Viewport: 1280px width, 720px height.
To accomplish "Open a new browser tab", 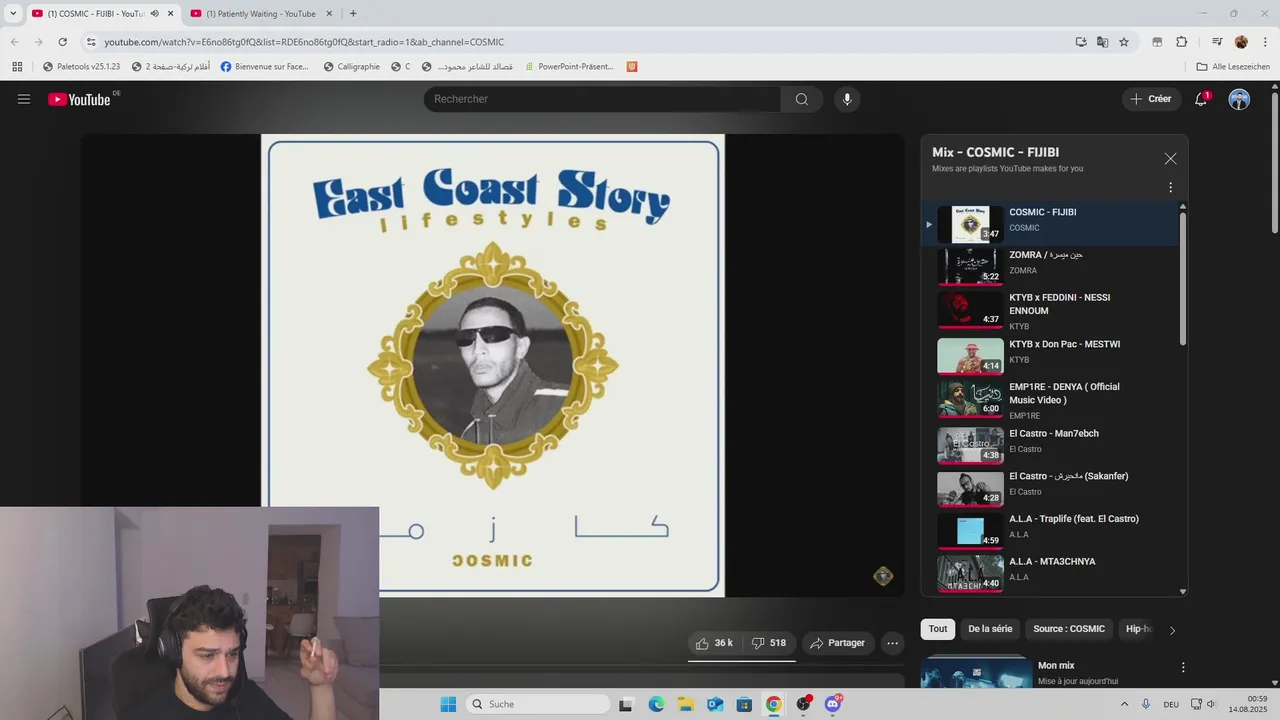I will [x=353, y=14].
